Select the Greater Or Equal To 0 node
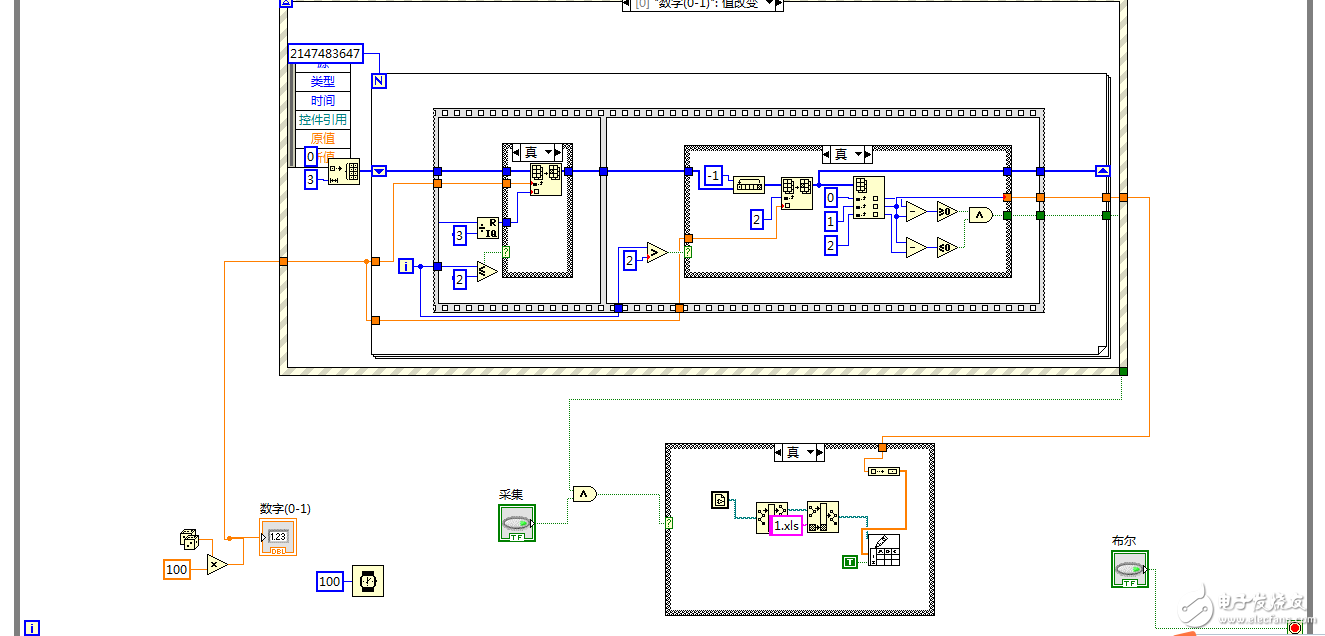The image size is (1325, 636). coord(947,211)
